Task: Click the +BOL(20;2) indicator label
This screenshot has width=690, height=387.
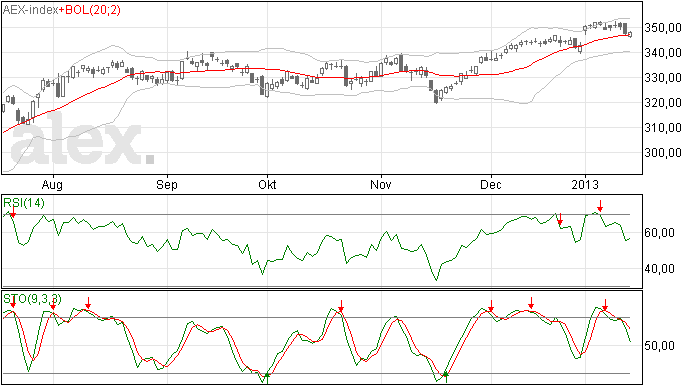Action: pyautogui.click(x=90, y=10)
